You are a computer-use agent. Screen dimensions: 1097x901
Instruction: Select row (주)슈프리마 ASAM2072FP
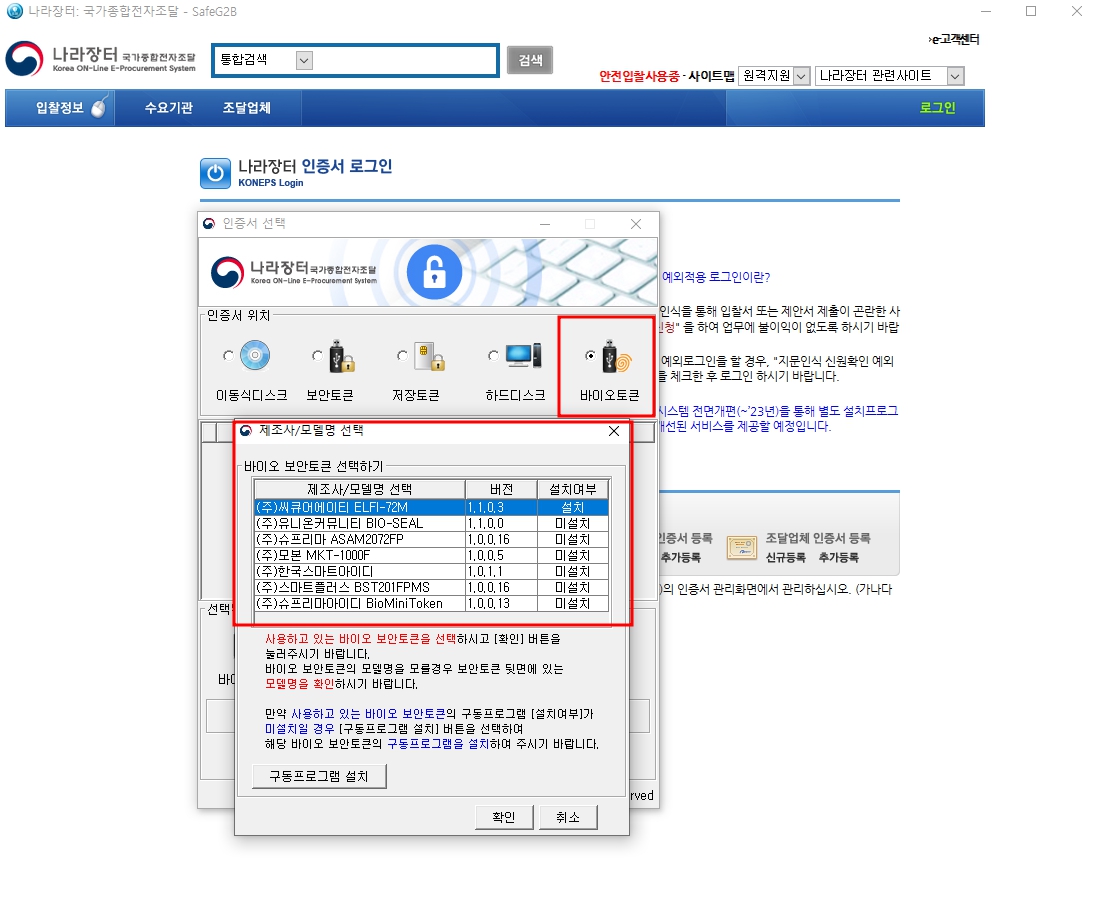(x=432, y=539)
